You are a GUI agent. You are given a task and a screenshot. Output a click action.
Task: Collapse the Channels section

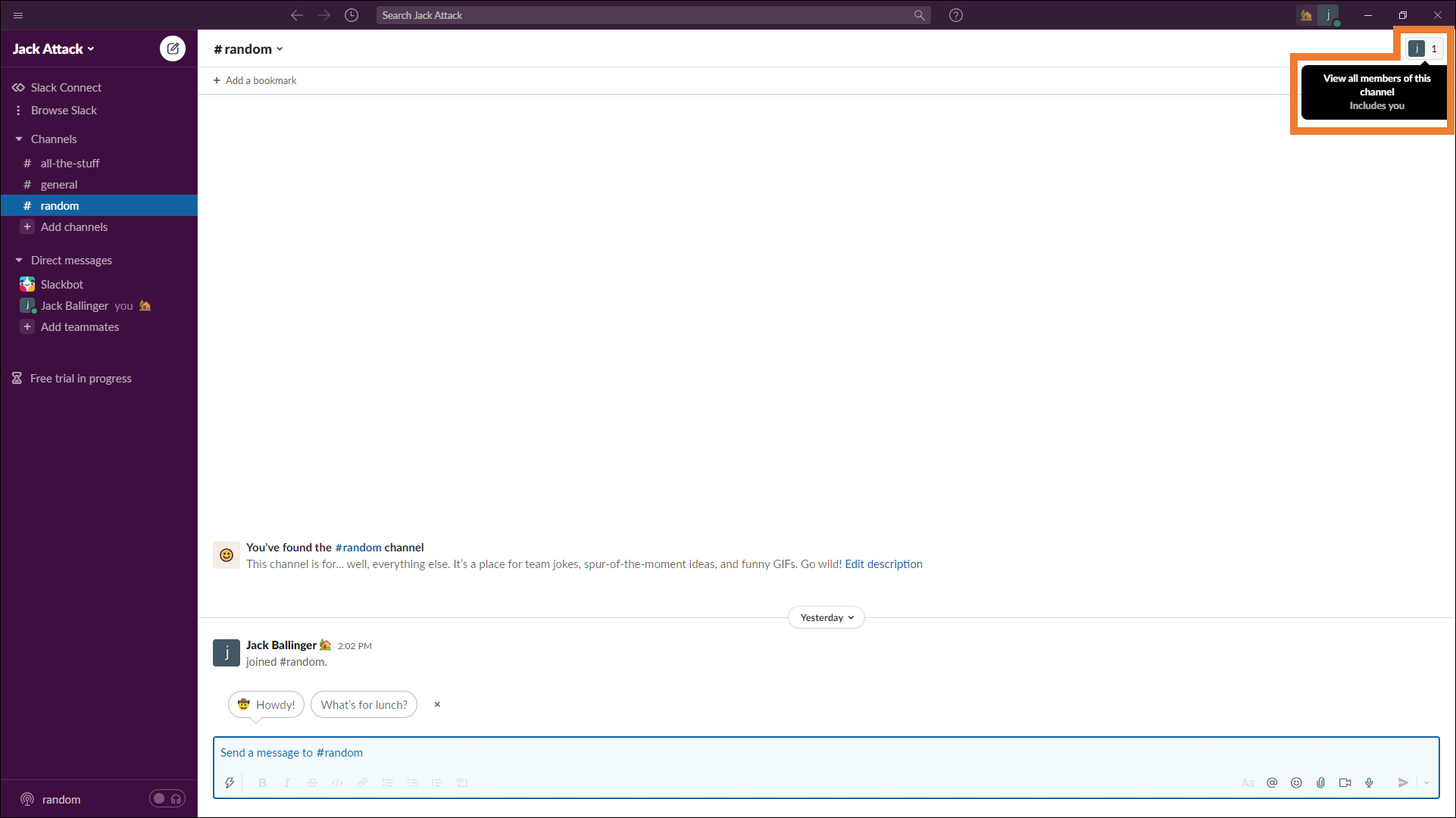pos(19,139)
